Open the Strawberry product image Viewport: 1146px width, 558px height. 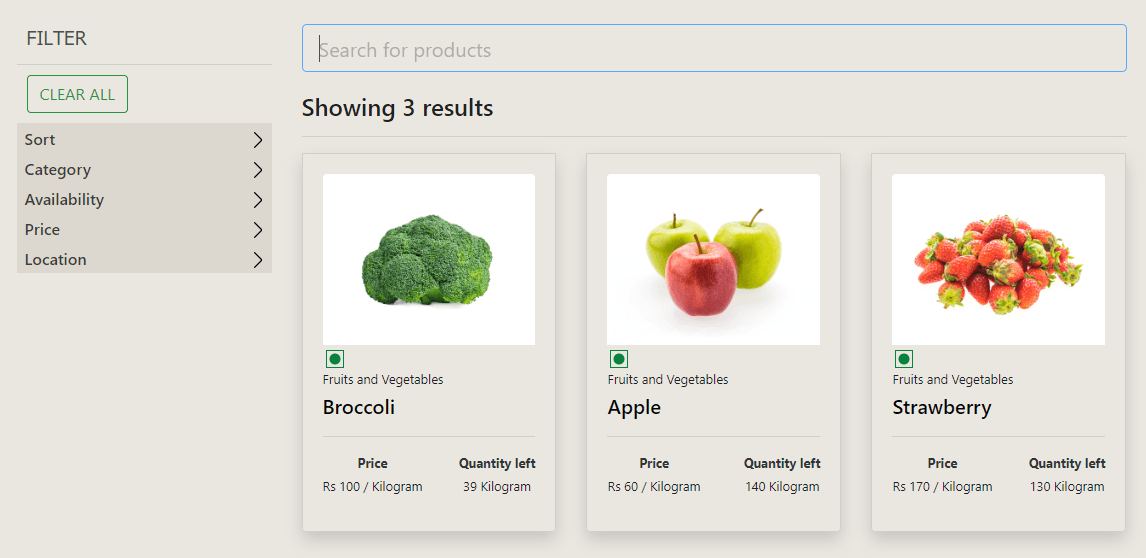tap(998, 260)
